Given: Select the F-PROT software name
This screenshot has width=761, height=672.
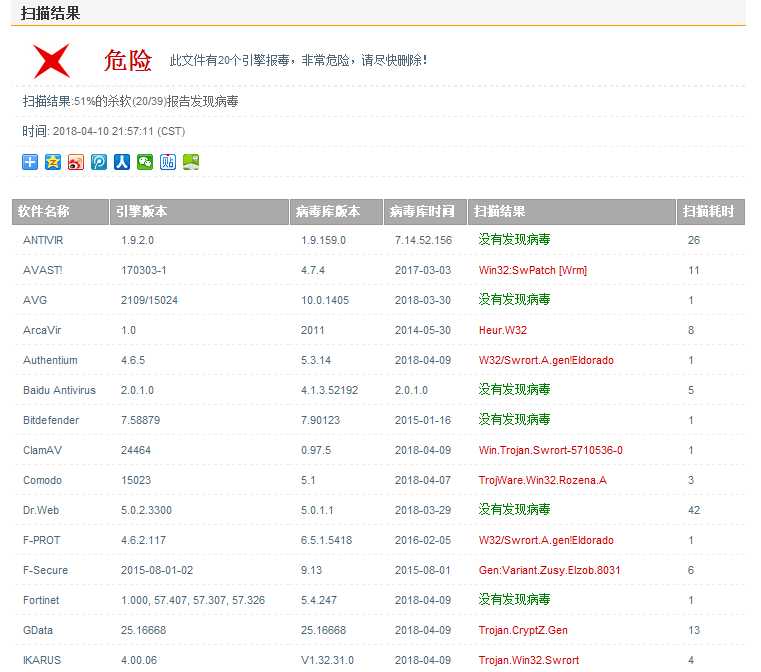Looking at the screenshot, I should (42, 541).
